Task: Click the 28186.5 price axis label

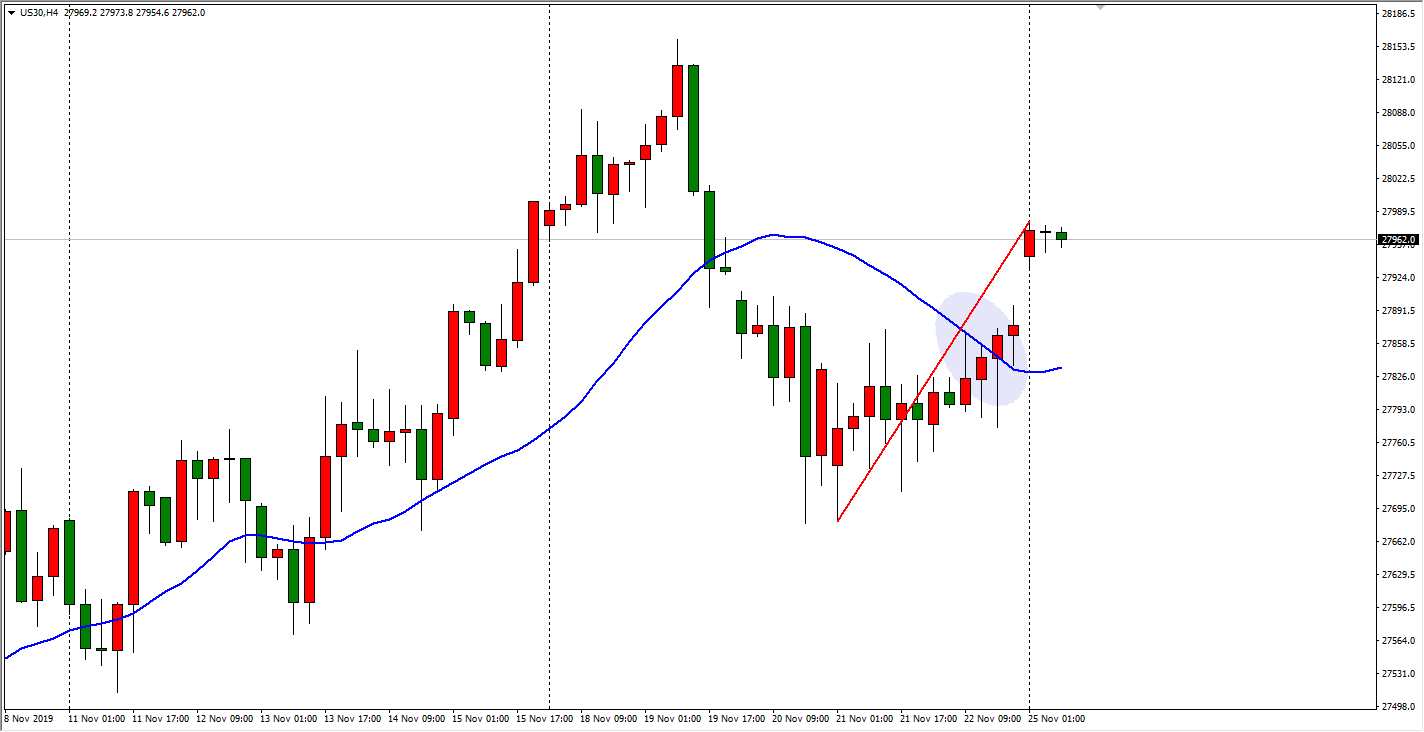Action: pos(1398,14)
